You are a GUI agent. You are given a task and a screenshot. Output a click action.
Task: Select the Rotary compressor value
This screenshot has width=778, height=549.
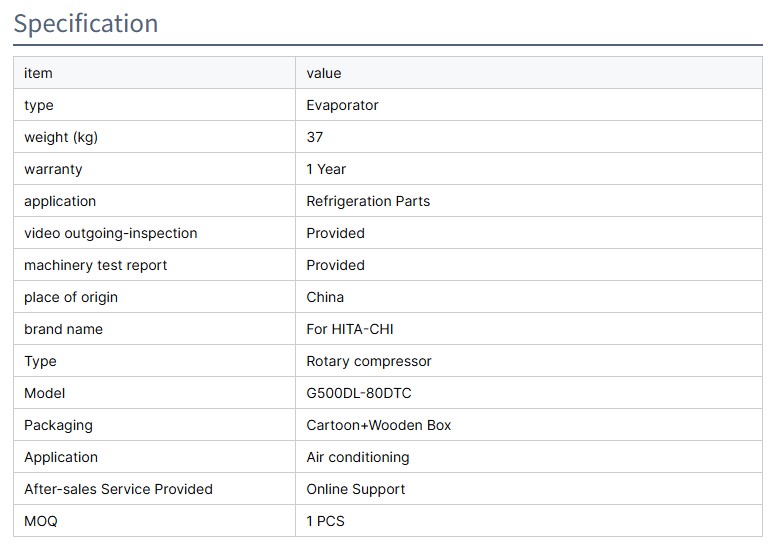(369, 361)
